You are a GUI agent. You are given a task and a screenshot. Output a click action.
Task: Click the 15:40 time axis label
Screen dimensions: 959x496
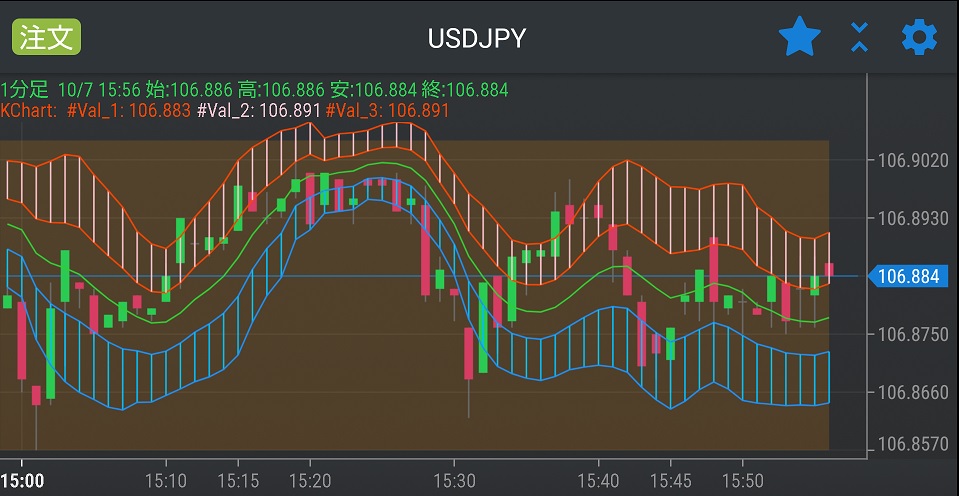tap(598, 481)
